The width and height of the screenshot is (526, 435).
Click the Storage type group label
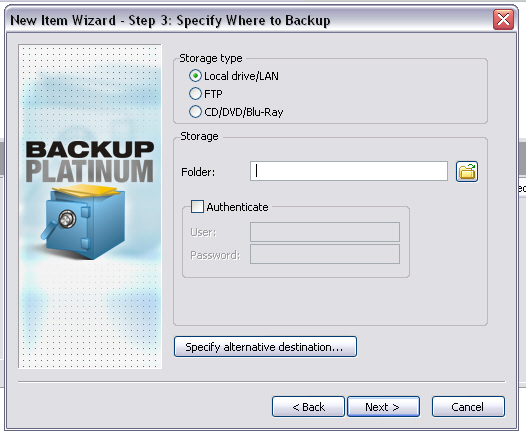tap(211, 58)
